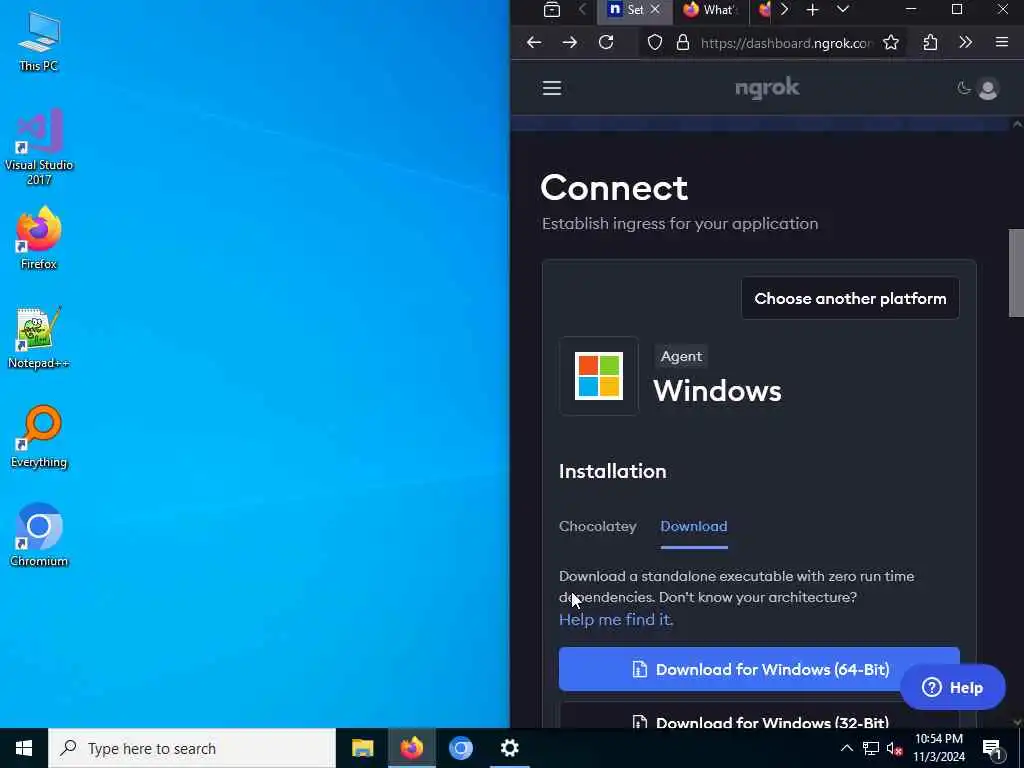Open a new tab with plus
This screenshot has width=1024, height=768.
(812, 9)
